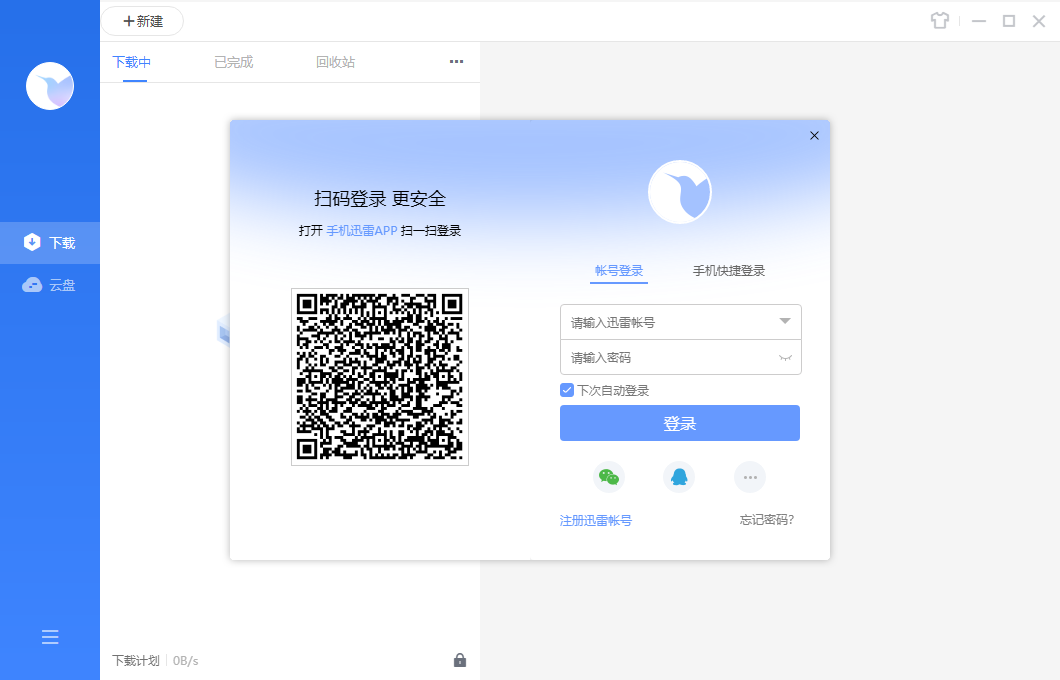Log in with QQ penguin icon
The width and height of the screenshot is (1060, 680).
[x=679, y=477]
